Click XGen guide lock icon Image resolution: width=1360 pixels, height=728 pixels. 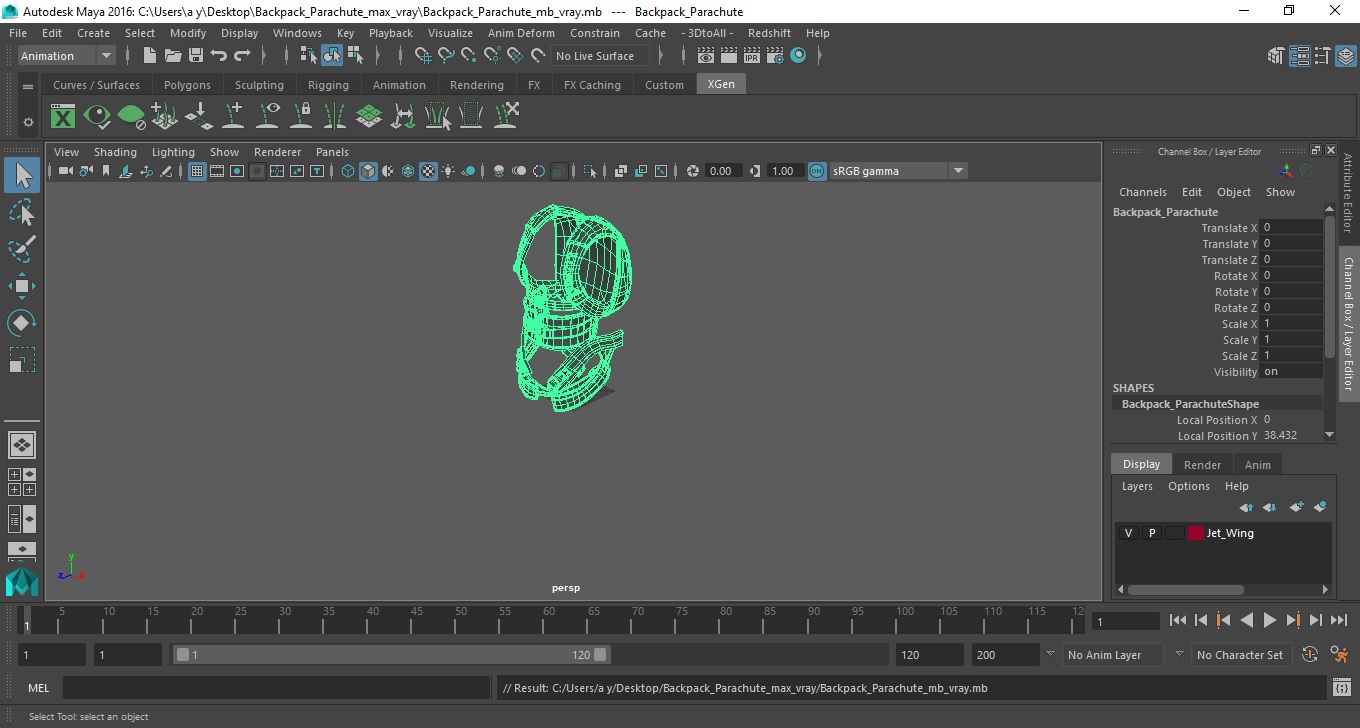click(301, 116)
